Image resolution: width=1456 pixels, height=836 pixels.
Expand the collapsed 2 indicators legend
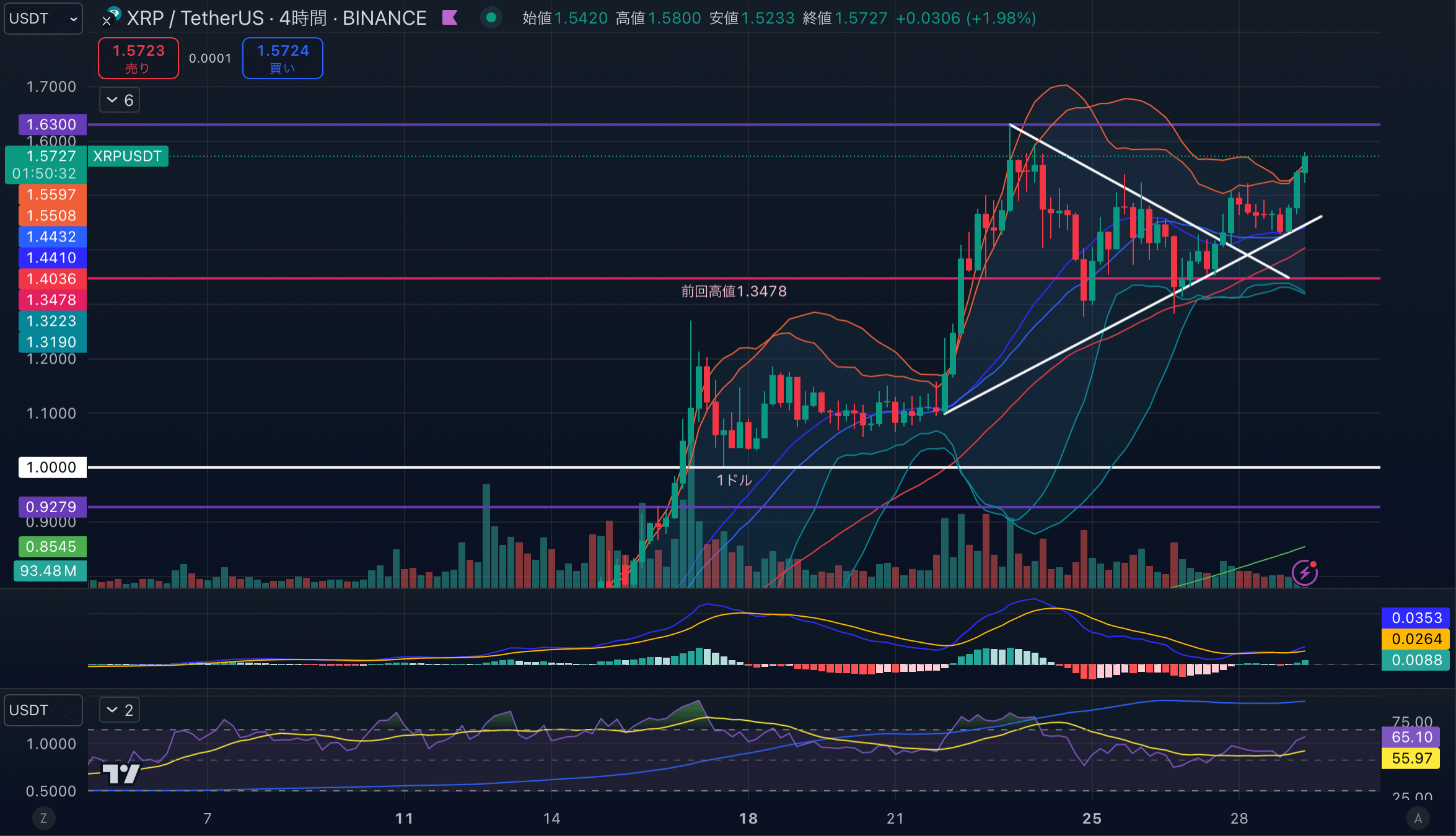tap(120, 710)
